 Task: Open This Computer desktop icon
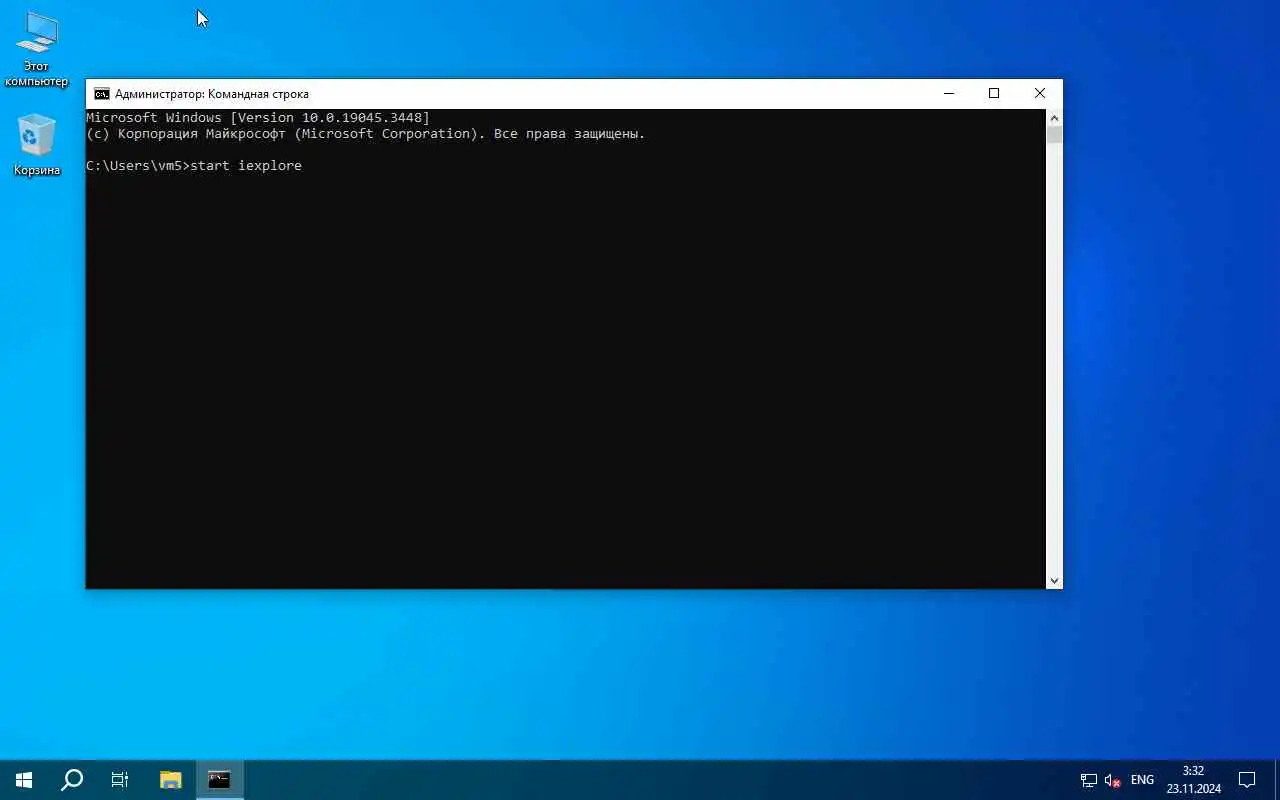tap(36, 50)
